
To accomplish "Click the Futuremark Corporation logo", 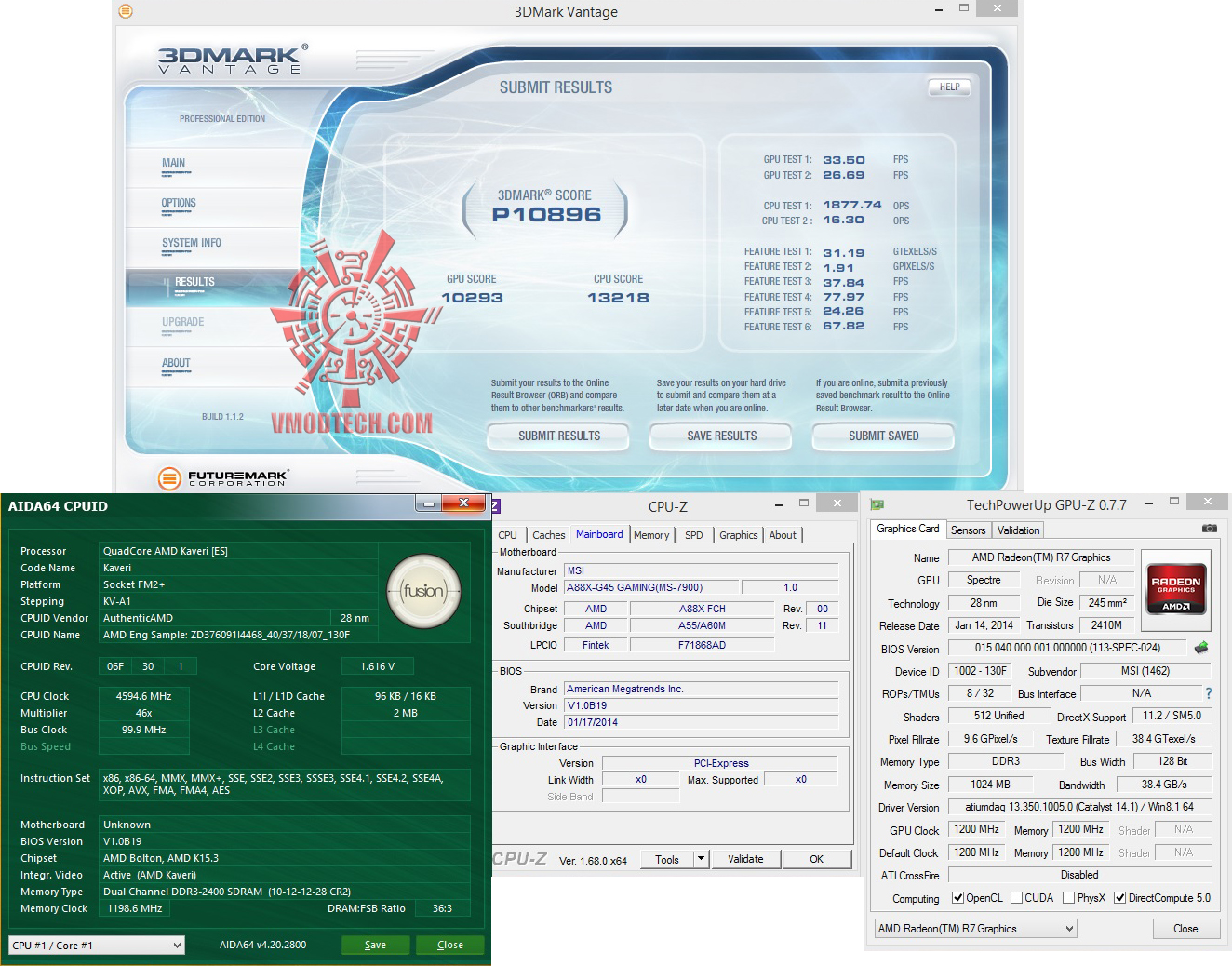I will pyautogui.click(x=224, y=478).
